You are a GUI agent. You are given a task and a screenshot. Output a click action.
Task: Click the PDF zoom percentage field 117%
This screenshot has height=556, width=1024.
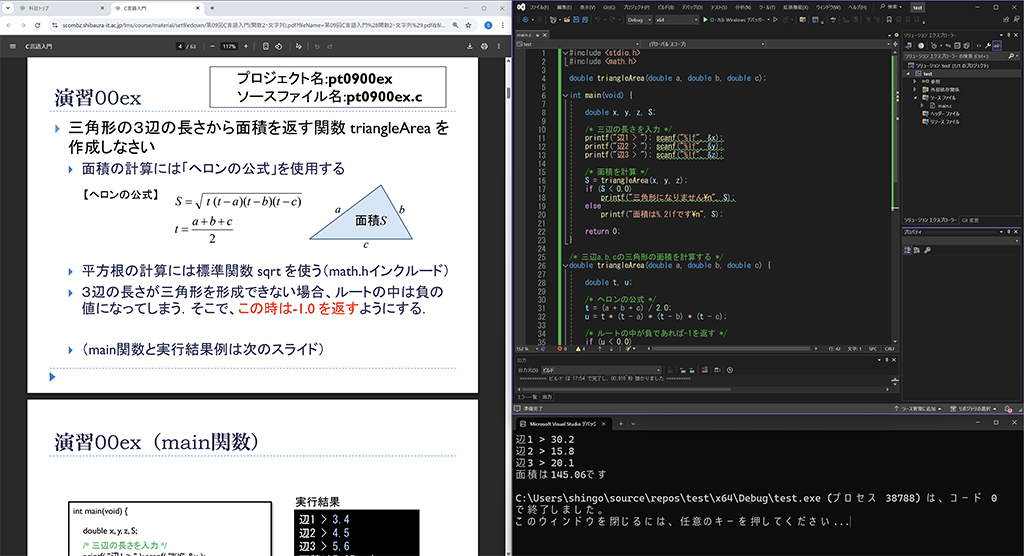point(229,46)
